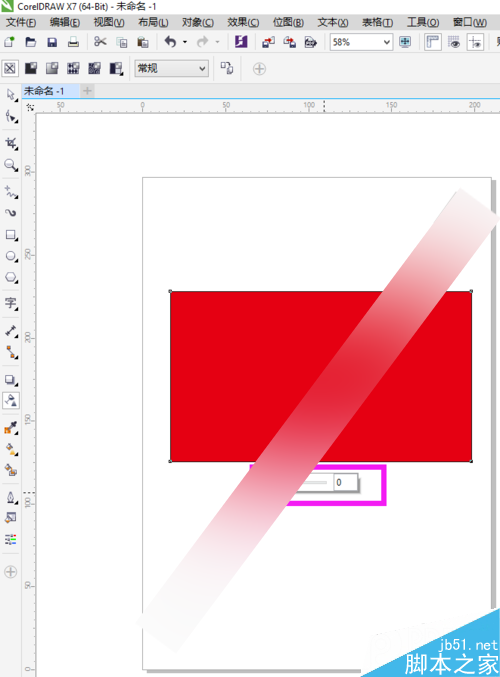Select the Transparency tool
This screenshot has height=677, width=500.
pos(11,401)
